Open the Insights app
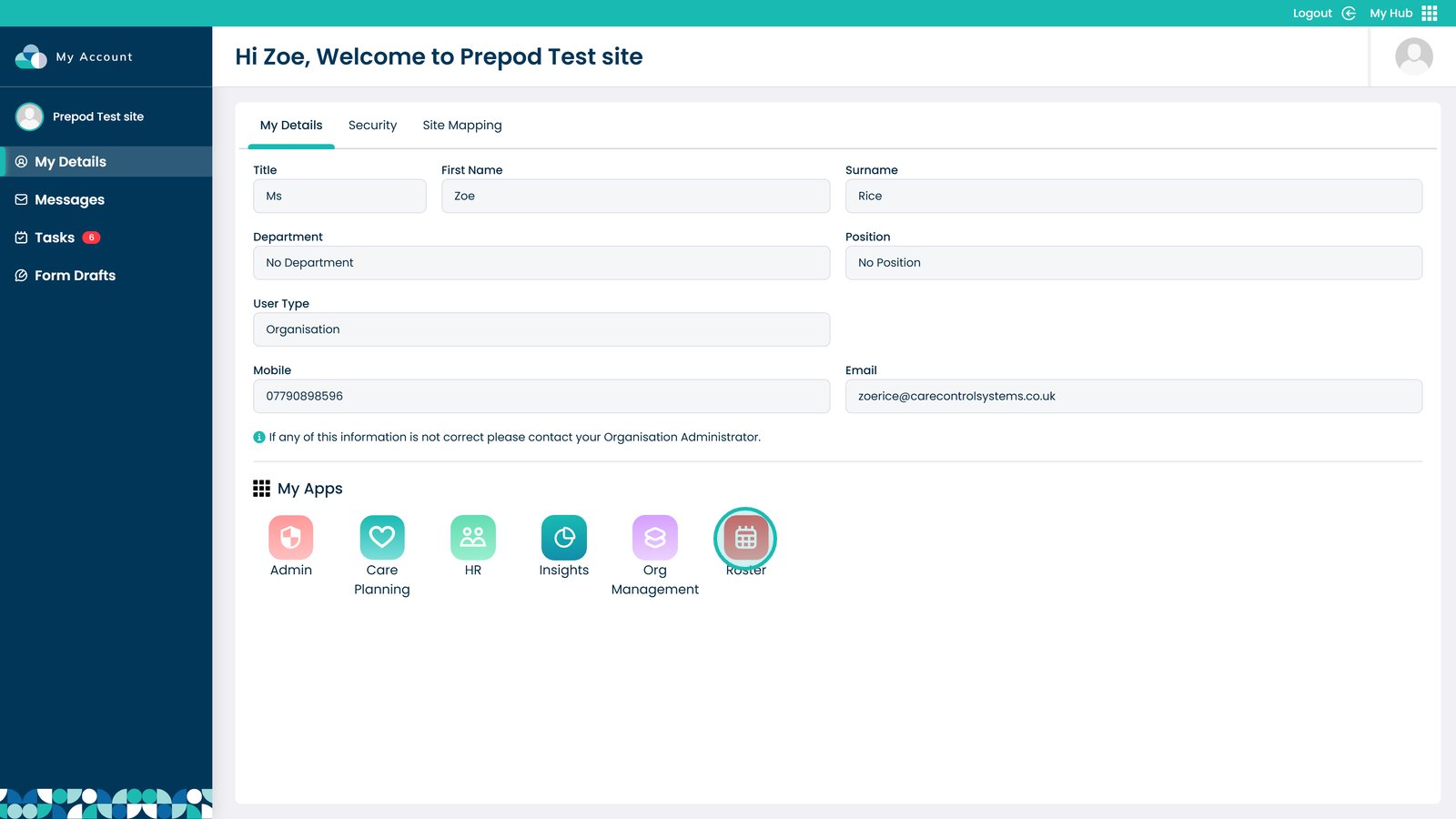The height and width of the screenshot is (819, 1456). [x=564, y=537]
